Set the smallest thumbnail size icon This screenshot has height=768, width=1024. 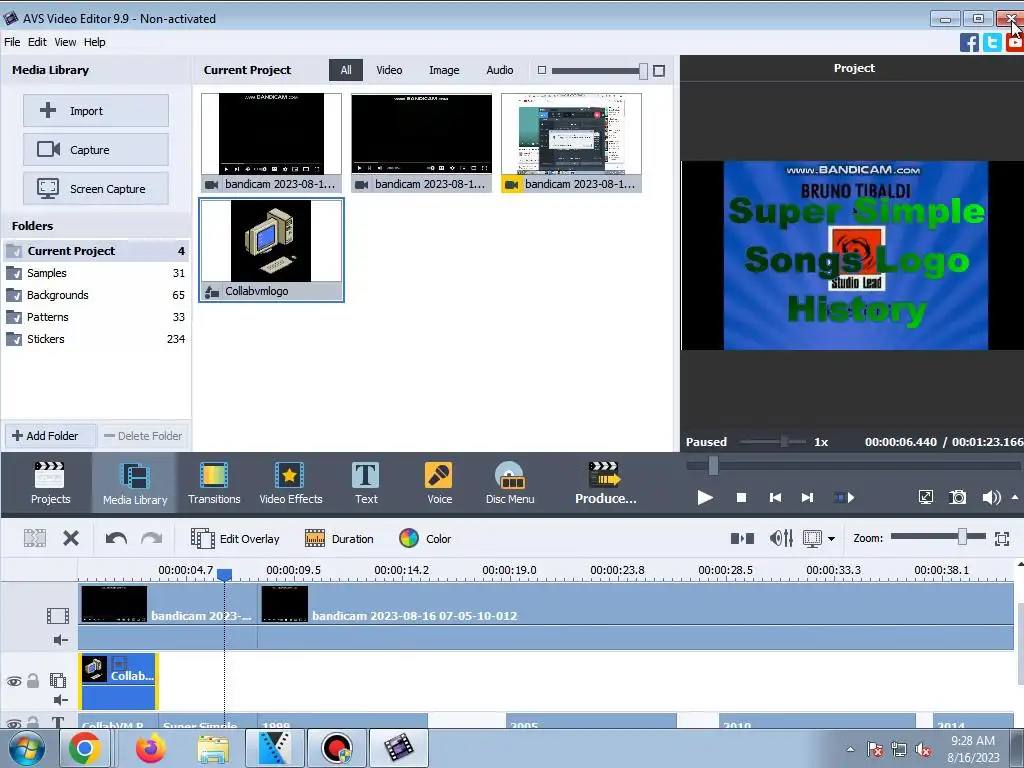click(541, 70)
